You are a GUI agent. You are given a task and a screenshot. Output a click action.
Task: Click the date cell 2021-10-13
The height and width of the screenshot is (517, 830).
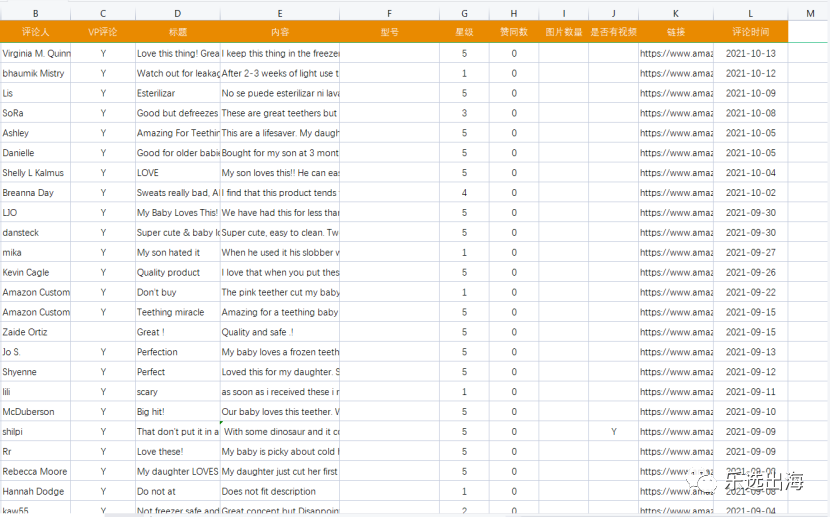pos(750,53)
